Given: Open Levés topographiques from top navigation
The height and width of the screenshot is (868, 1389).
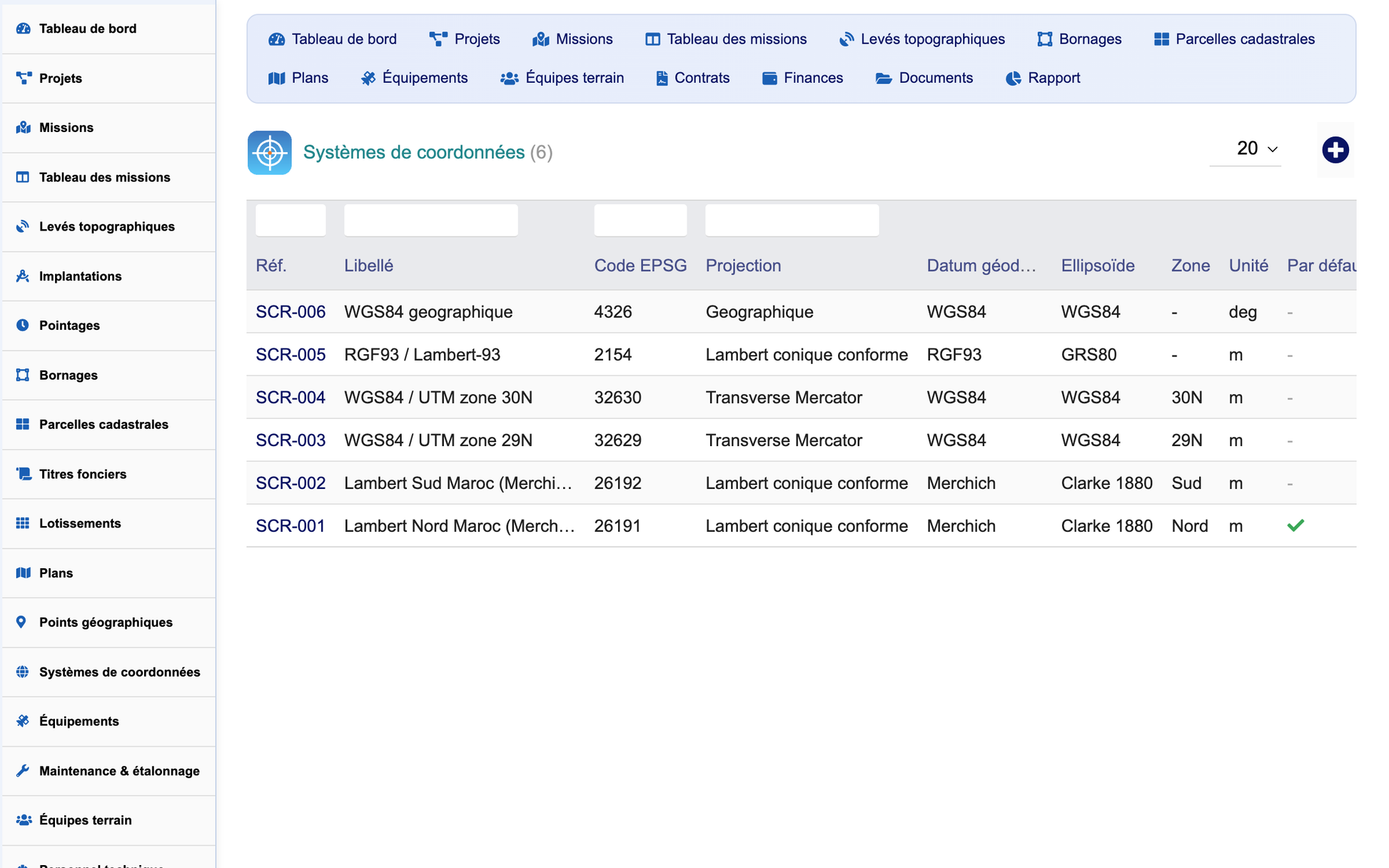Looking at the screenshot, I should (922, 39).
